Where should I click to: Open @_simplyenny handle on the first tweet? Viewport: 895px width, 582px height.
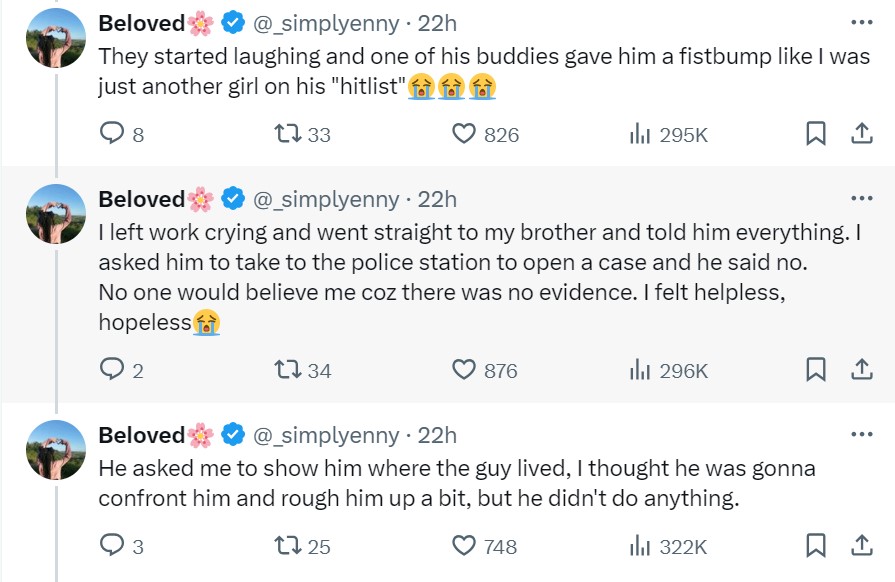point(326,22)
